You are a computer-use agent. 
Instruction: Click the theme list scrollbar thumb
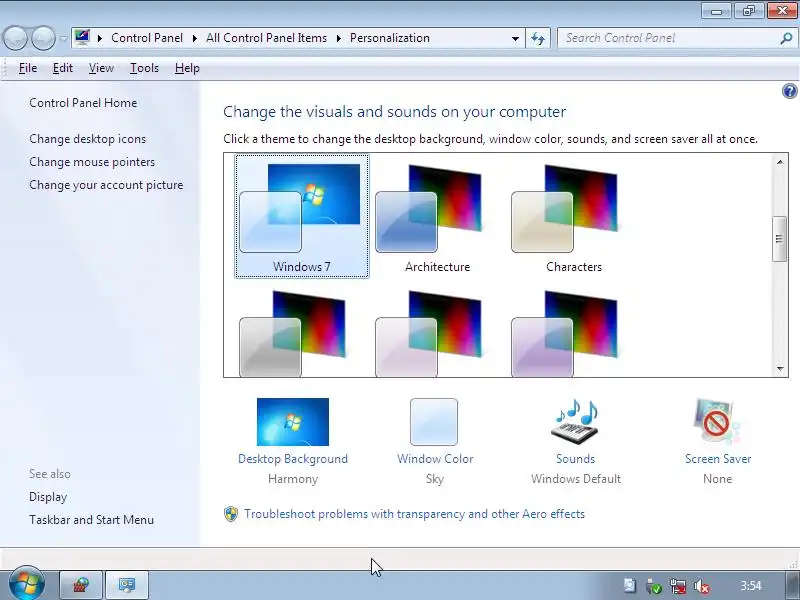point(779,239)
